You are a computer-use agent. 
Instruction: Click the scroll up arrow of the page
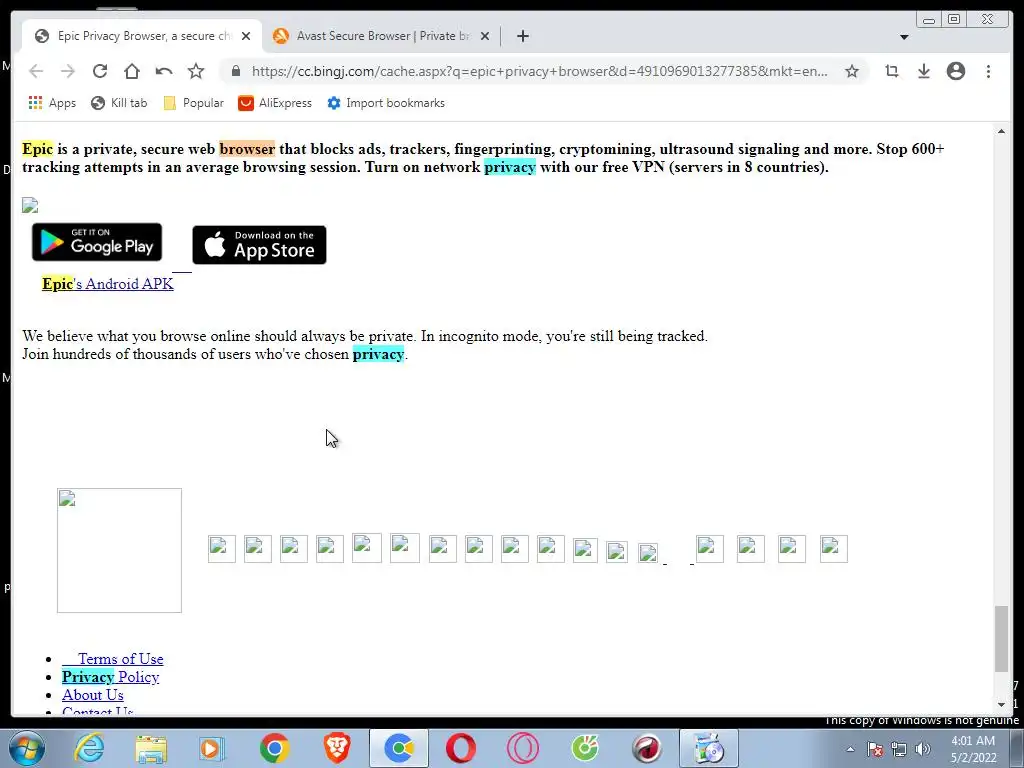tap(1001, 132)
